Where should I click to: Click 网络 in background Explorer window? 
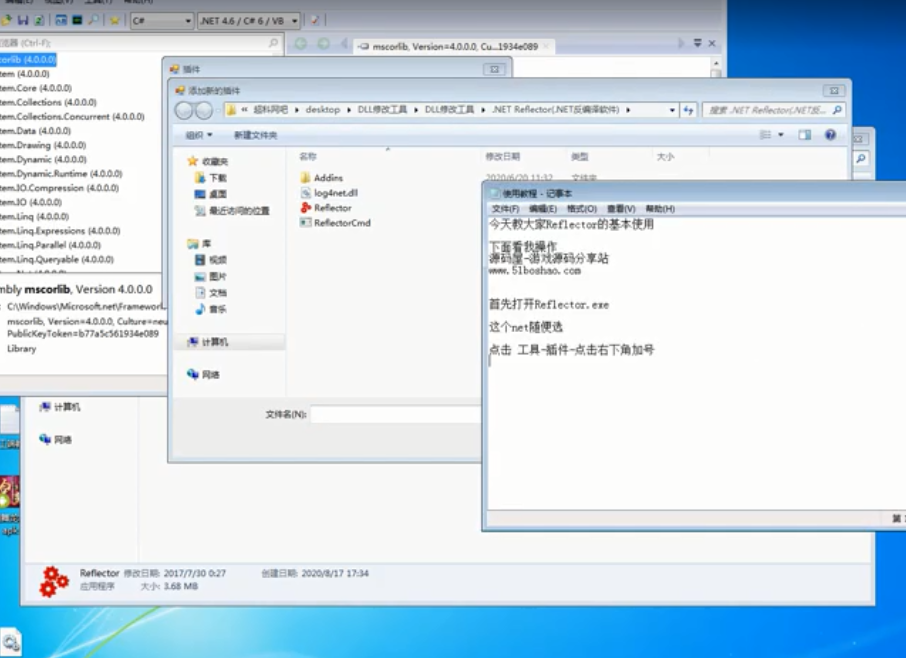pyautogui.click(x=55, y=440)
